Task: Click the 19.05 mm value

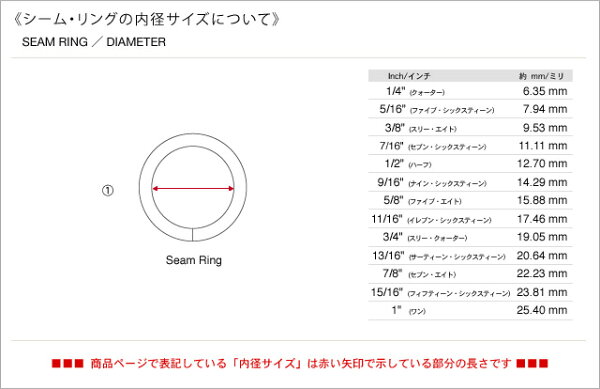Action: pos(542,237)
